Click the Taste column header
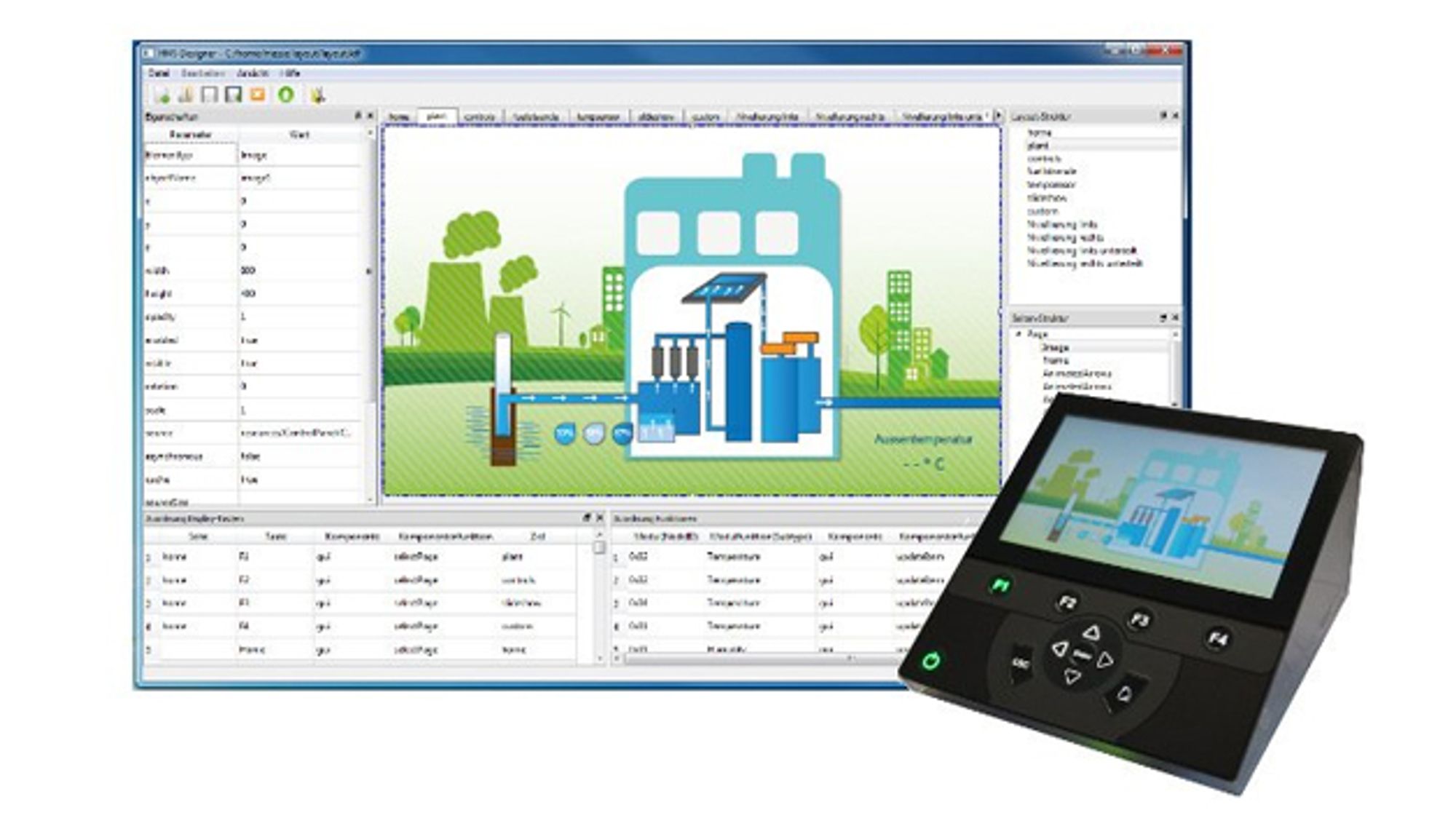This screenshot has width=1456, height=818. coord(276,536)
